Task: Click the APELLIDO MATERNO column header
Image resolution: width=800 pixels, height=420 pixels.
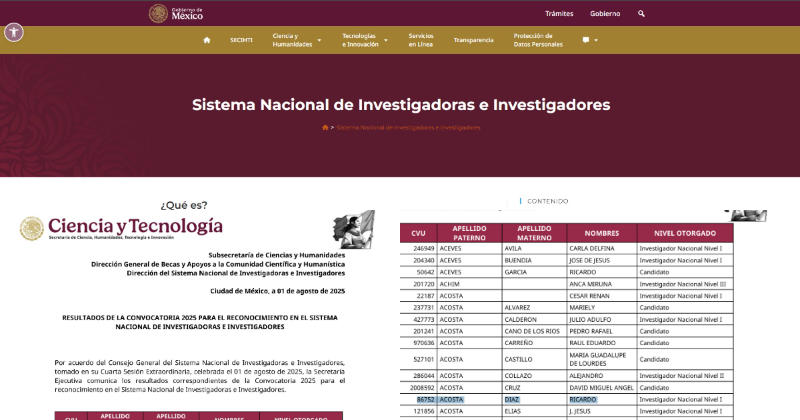Action: click(x=534, y=233)
